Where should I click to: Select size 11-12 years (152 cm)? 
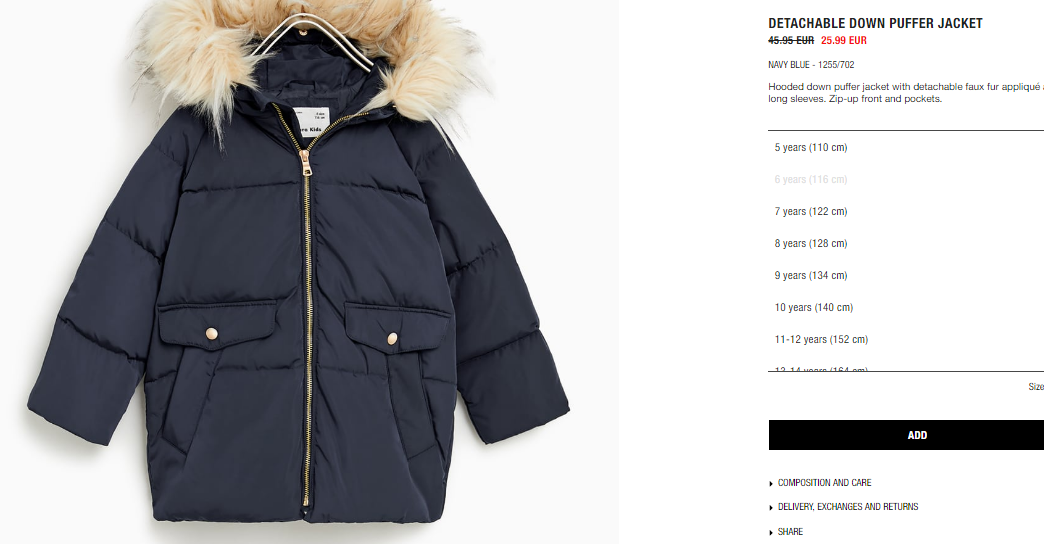906,339
